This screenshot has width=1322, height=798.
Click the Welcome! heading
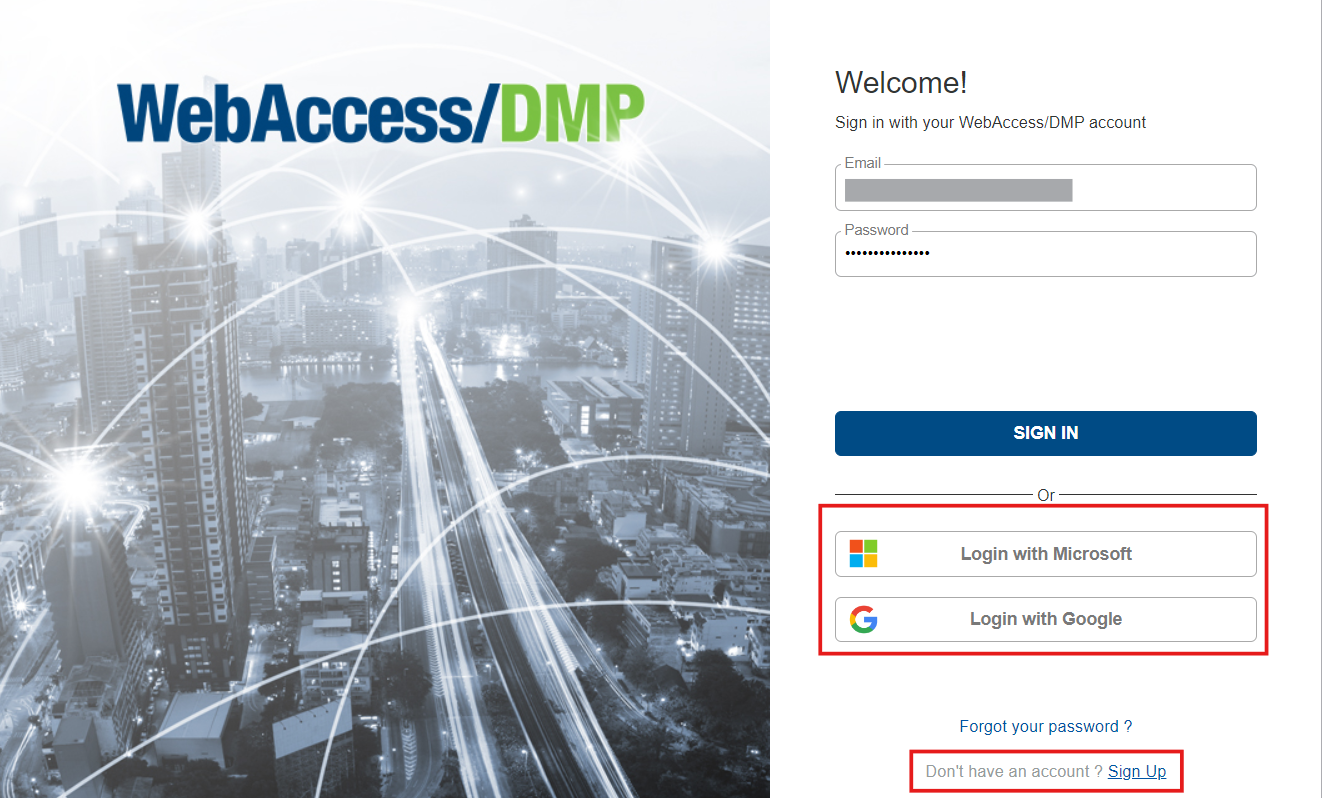pyautogui.click(x=901, y=82)
